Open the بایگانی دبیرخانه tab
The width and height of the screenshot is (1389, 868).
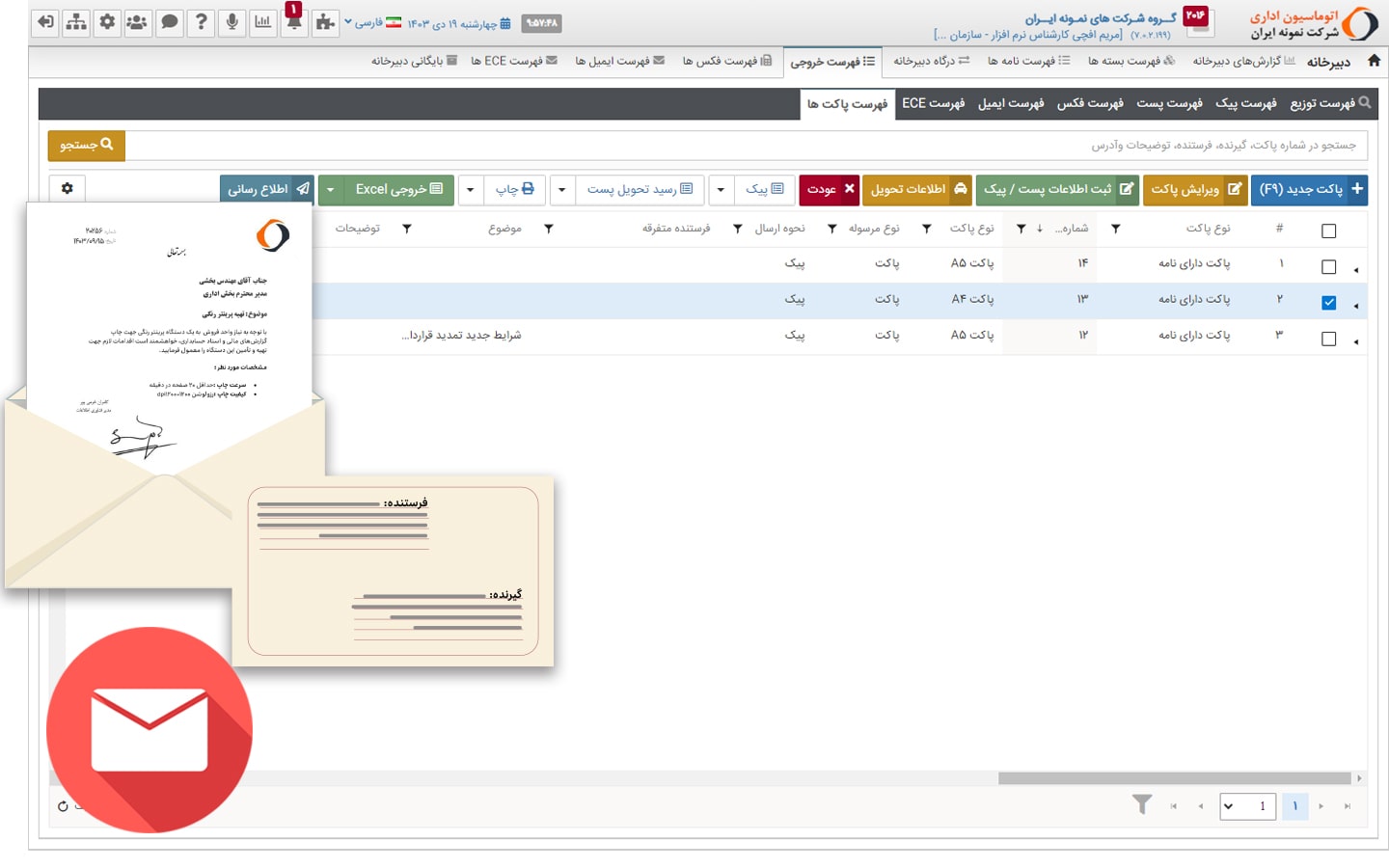pos(414,61)
